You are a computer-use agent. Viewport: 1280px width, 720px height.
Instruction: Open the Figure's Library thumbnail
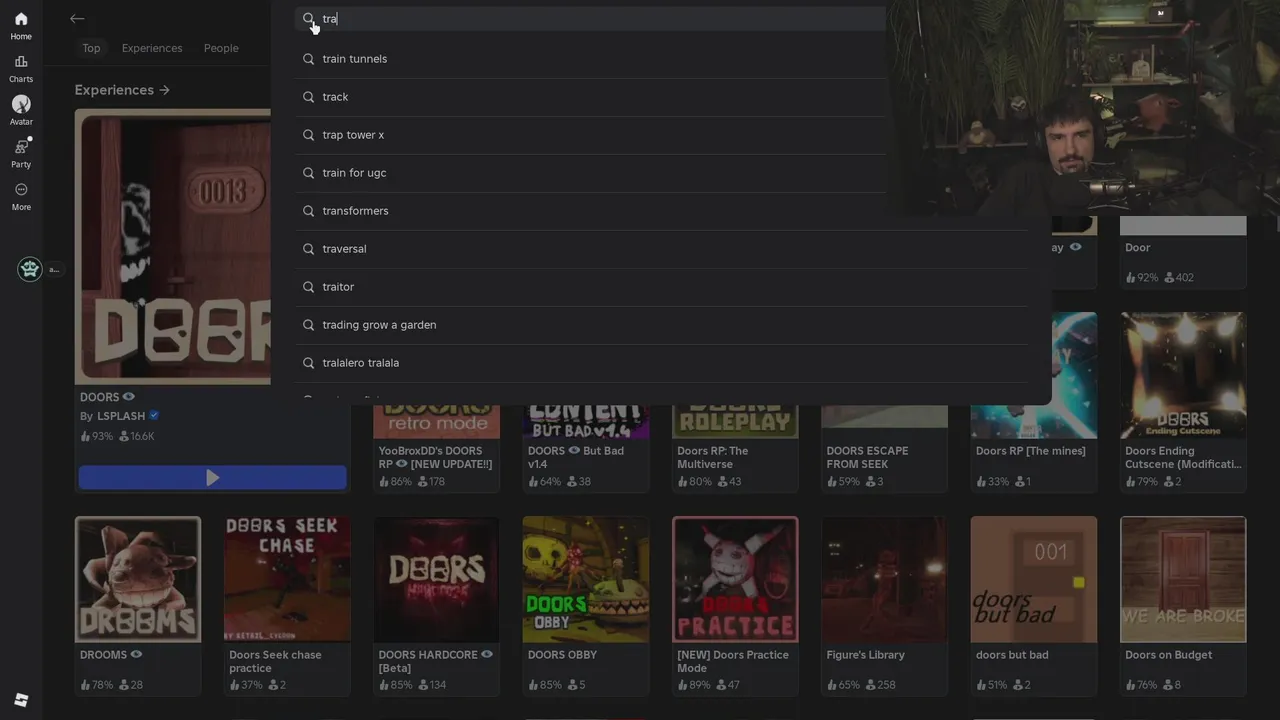[884, 579]
